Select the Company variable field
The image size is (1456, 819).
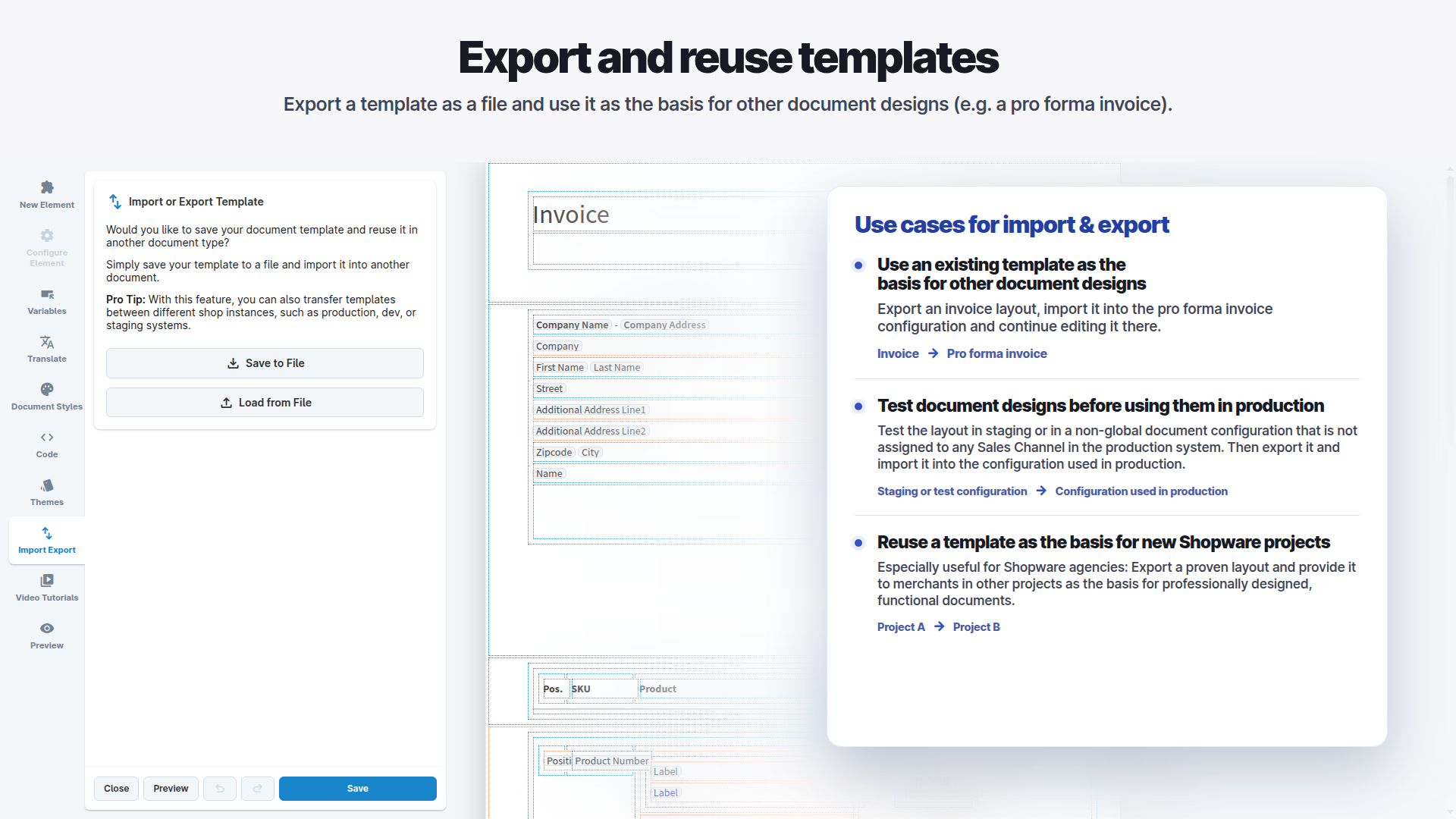pyautogui.click(x=557, y=346)
